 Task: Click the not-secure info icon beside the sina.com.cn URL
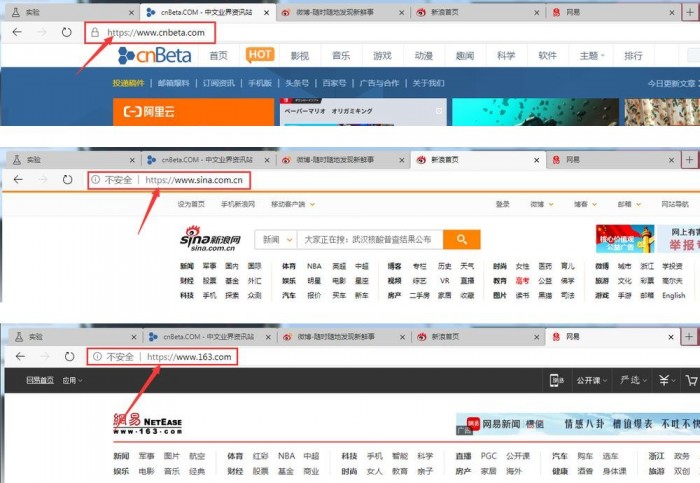point(95,180)
